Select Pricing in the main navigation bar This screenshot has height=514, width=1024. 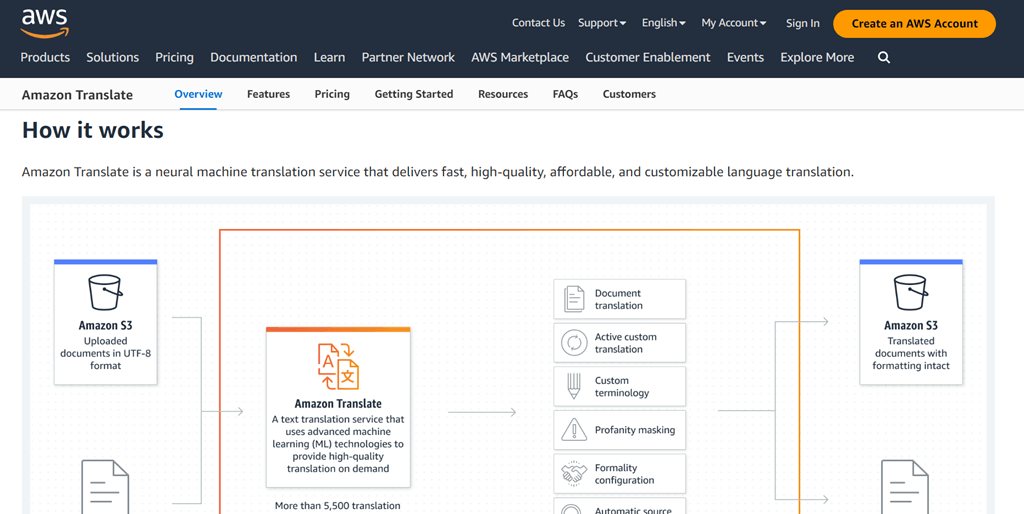click(x=174, y=58)
